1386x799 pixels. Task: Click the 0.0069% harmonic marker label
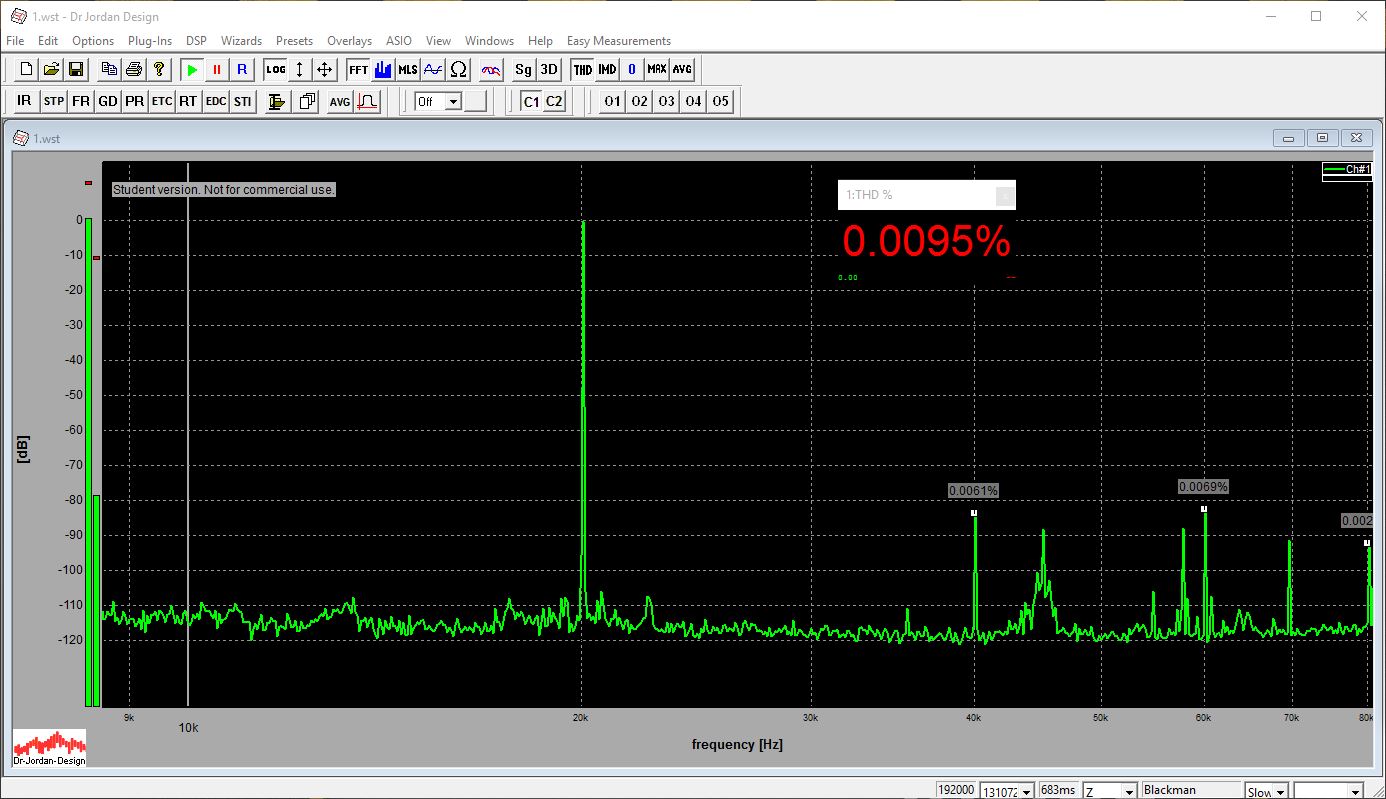pos(1203,487)
